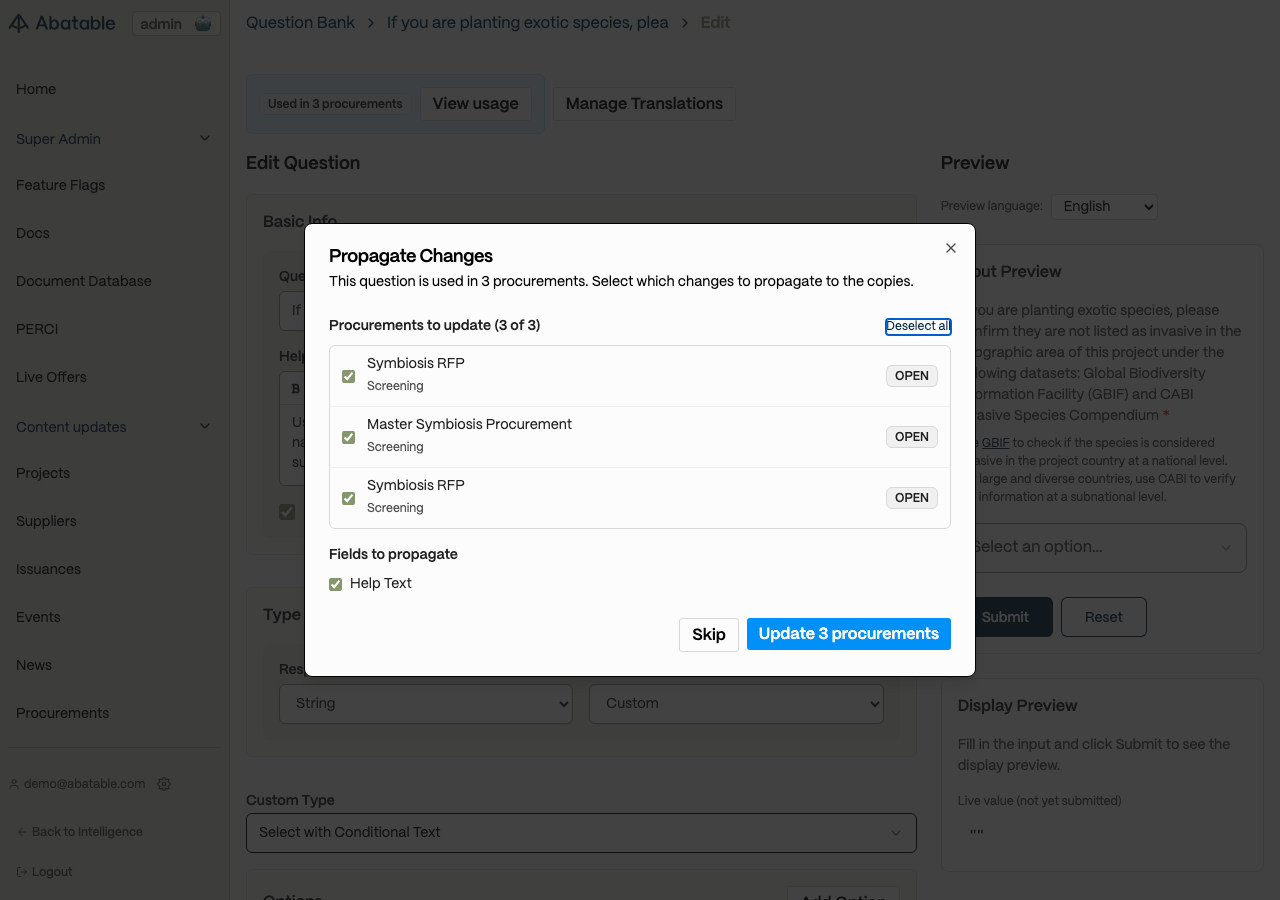This screenshot has height=900, width=1280.
Task: Click the Logout icon in sidebar
Action: point(22,872)
